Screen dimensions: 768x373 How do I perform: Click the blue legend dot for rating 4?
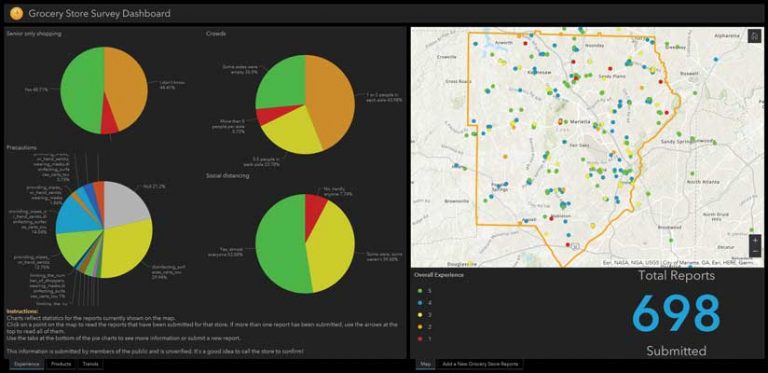coord(419,303)
